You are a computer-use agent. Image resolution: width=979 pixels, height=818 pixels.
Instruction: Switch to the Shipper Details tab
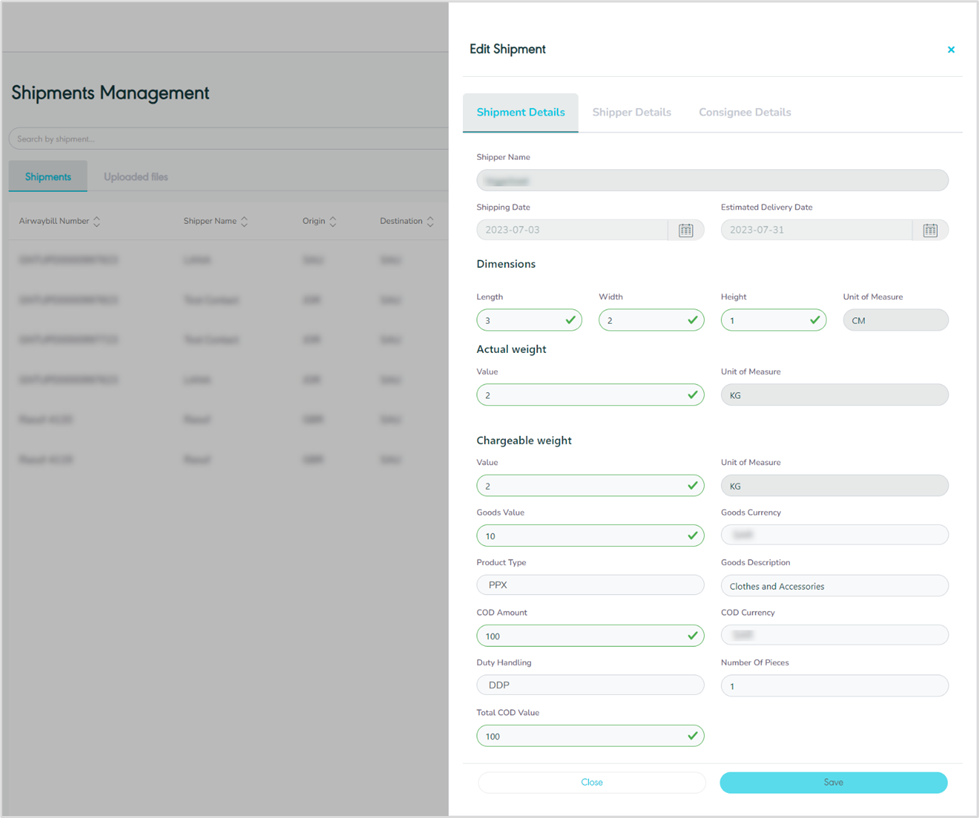tap(631, 112)
